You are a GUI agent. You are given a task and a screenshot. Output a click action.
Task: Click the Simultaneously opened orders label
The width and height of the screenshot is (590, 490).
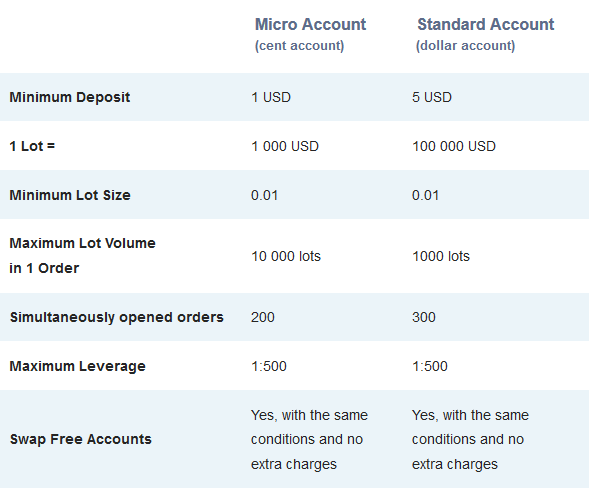click(117, 317)
